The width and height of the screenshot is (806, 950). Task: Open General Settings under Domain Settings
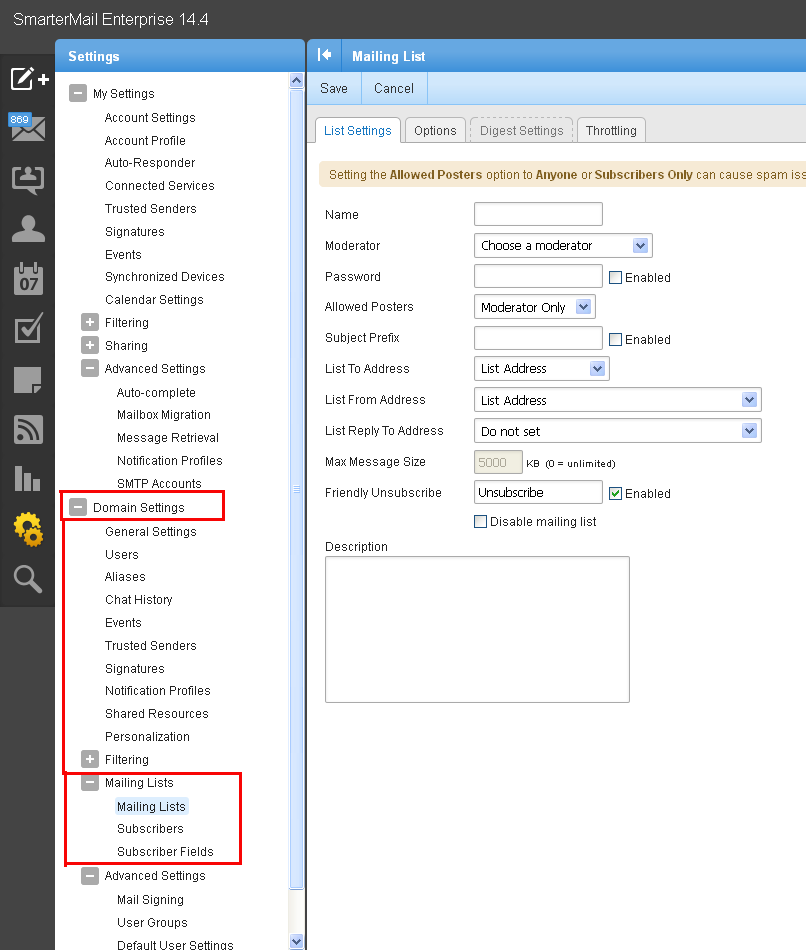pyautogui.click(x=150, y=531)
